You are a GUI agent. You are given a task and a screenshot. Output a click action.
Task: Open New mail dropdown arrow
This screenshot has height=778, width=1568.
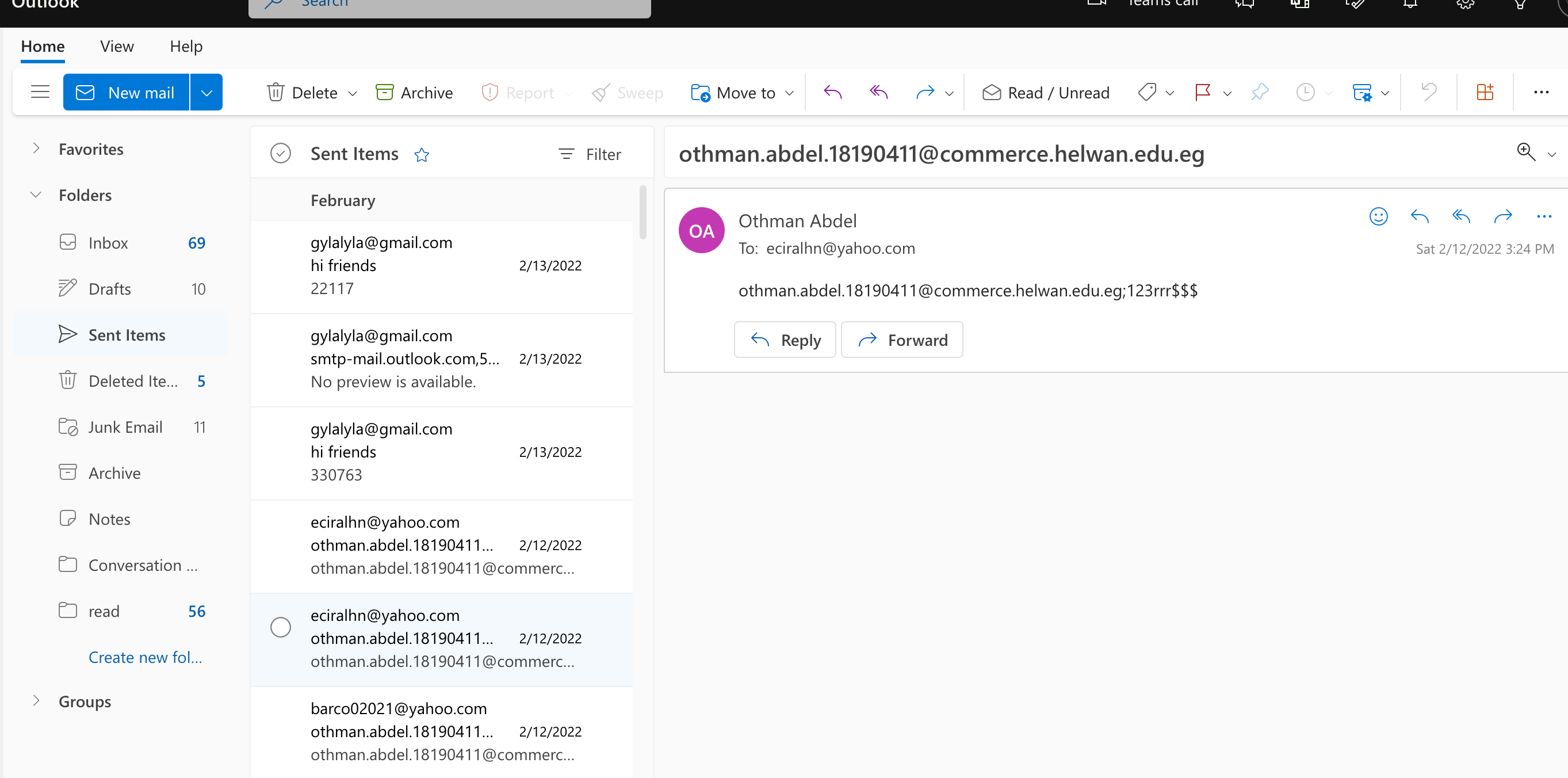[x=206, y=93]
